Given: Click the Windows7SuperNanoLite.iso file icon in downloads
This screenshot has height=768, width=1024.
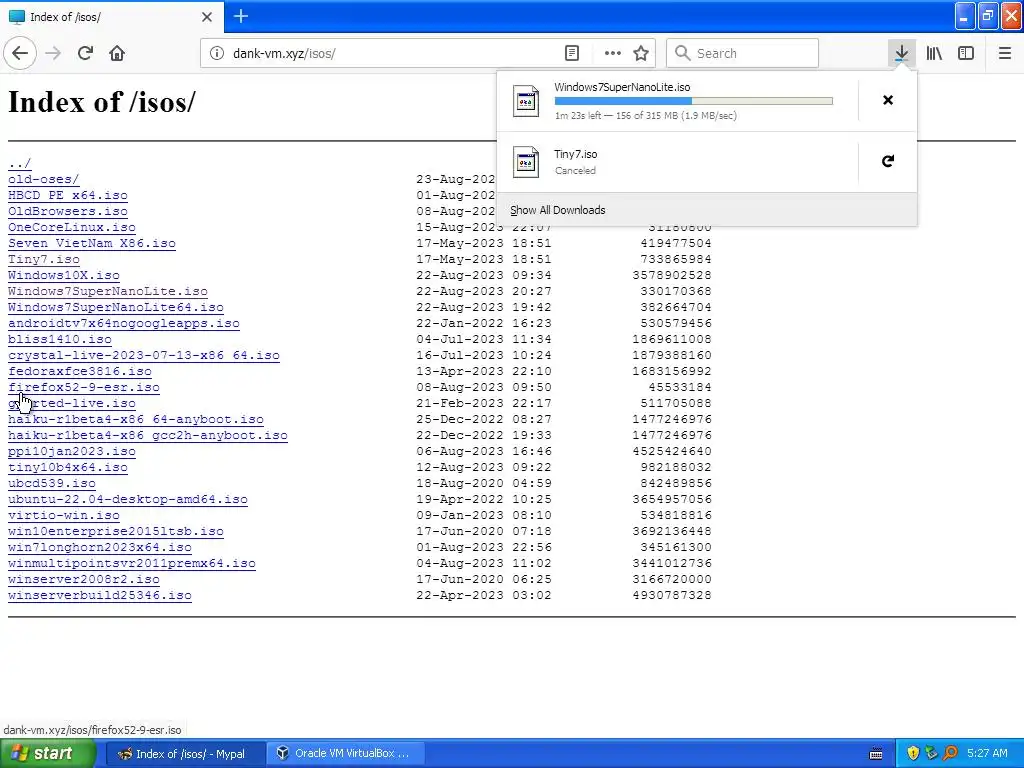Looking at the screenshot, I should [526, 101].
